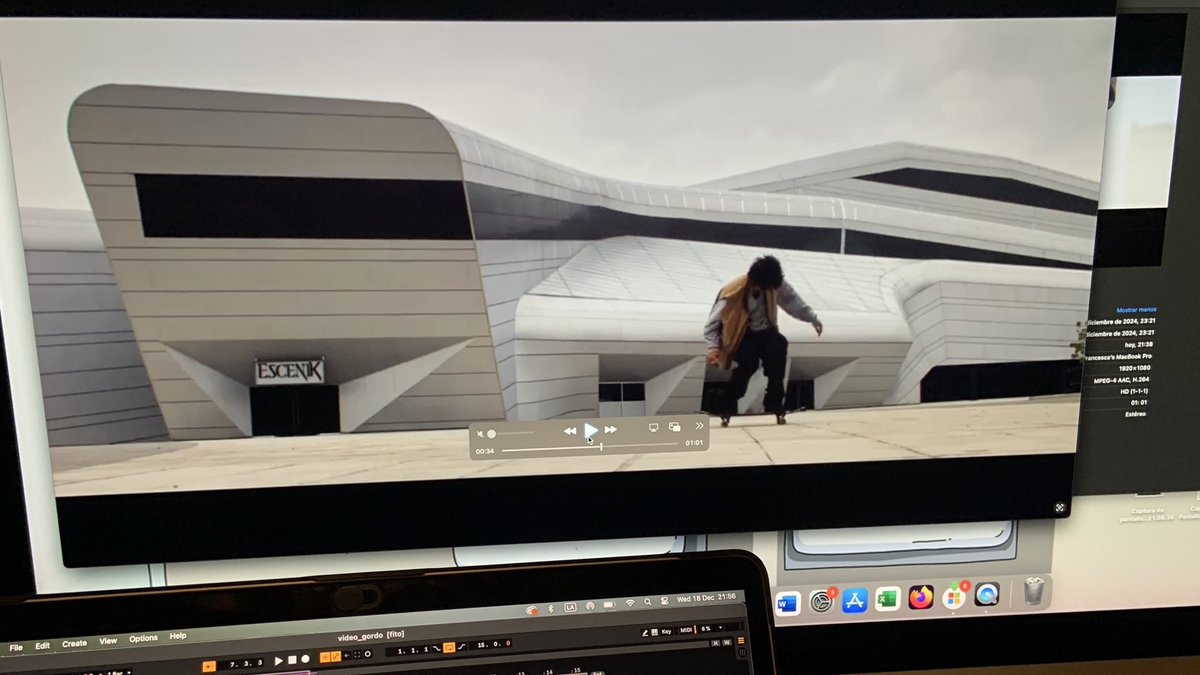The width and height of the screenshot is (1200, 675).
Task: Click the elapsed time 00:34 label
Action: pyautogui.click(x=484, y=451)
